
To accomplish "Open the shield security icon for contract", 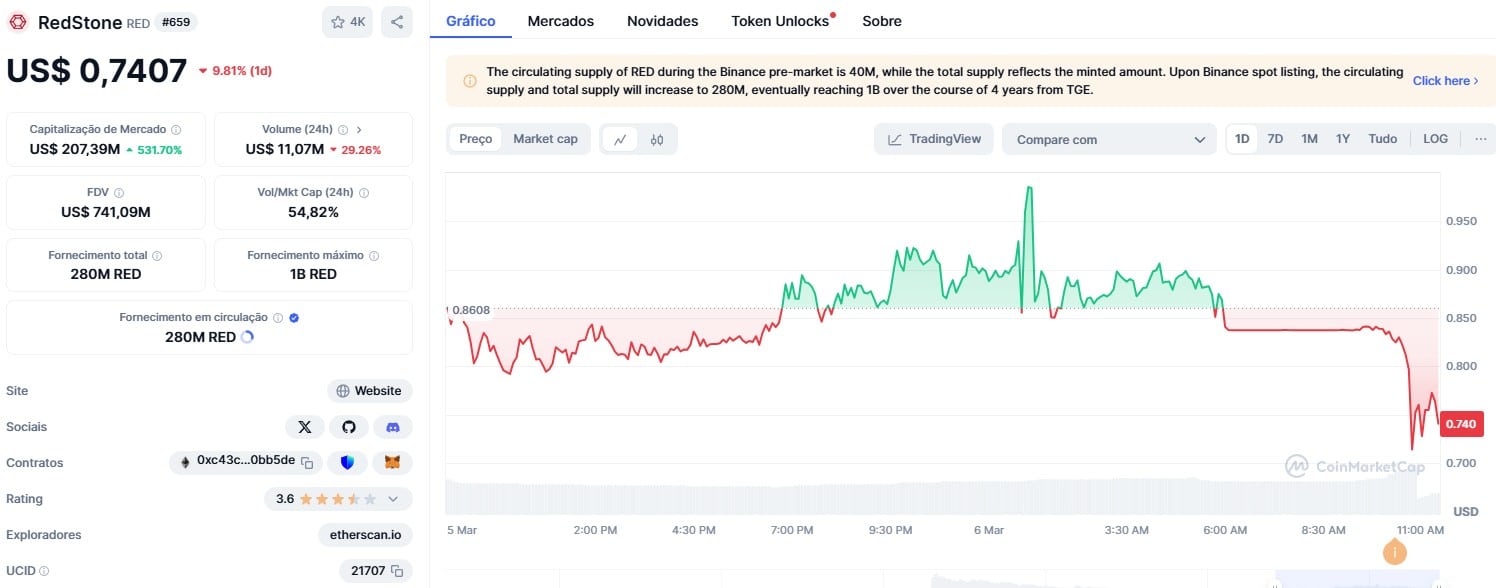I will (x=348, y=463).
